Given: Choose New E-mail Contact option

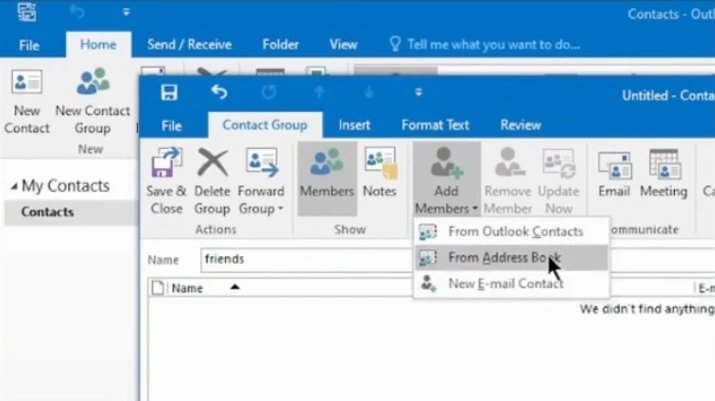Looking at the screenshot, I should tap(511, 284).
